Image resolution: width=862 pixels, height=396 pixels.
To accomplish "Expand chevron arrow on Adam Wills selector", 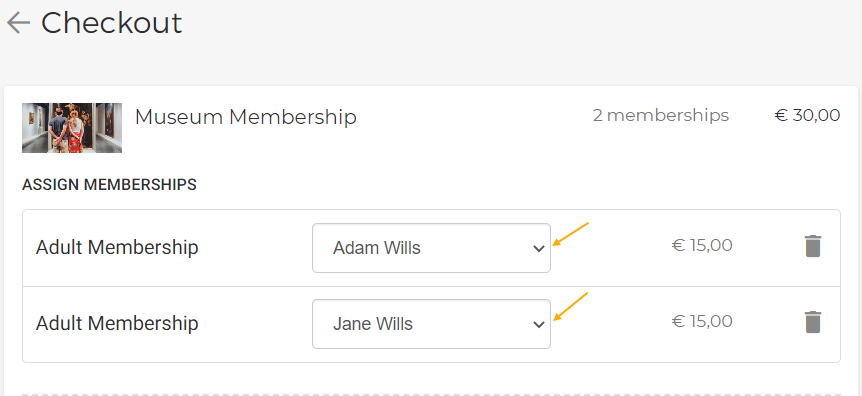I will click(x=539, y=249).
